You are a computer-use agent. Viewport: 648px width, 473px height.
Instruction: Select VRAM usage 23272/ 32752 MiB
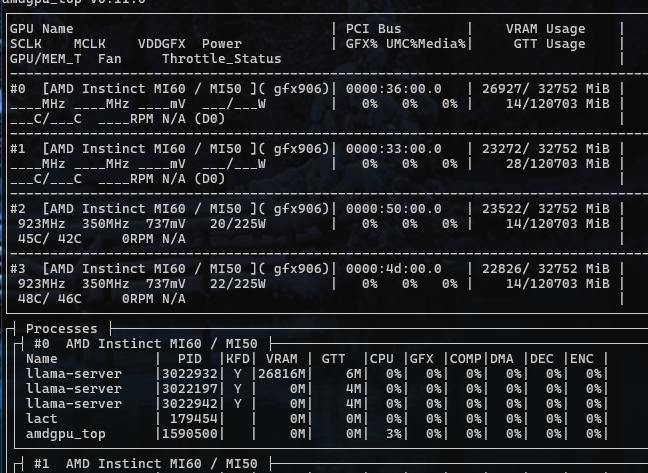(x=546, y=149)
